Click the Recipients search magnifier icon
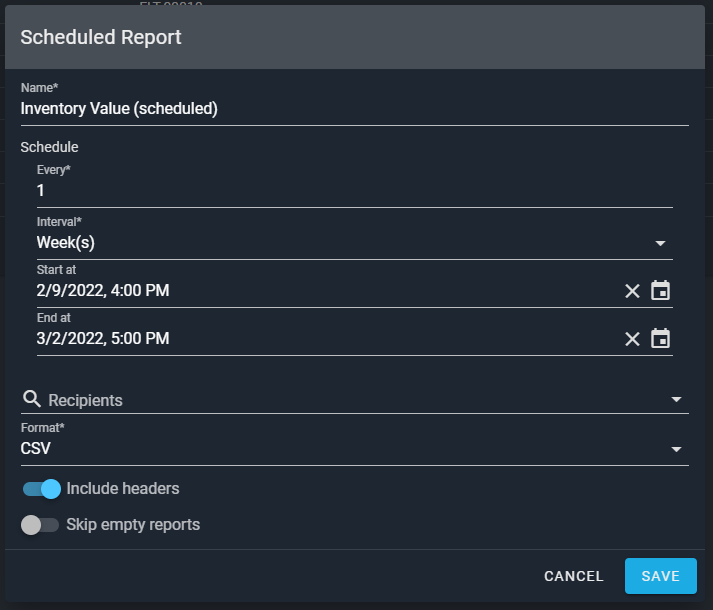The image size is (713, 610). (x=32, y=399)
